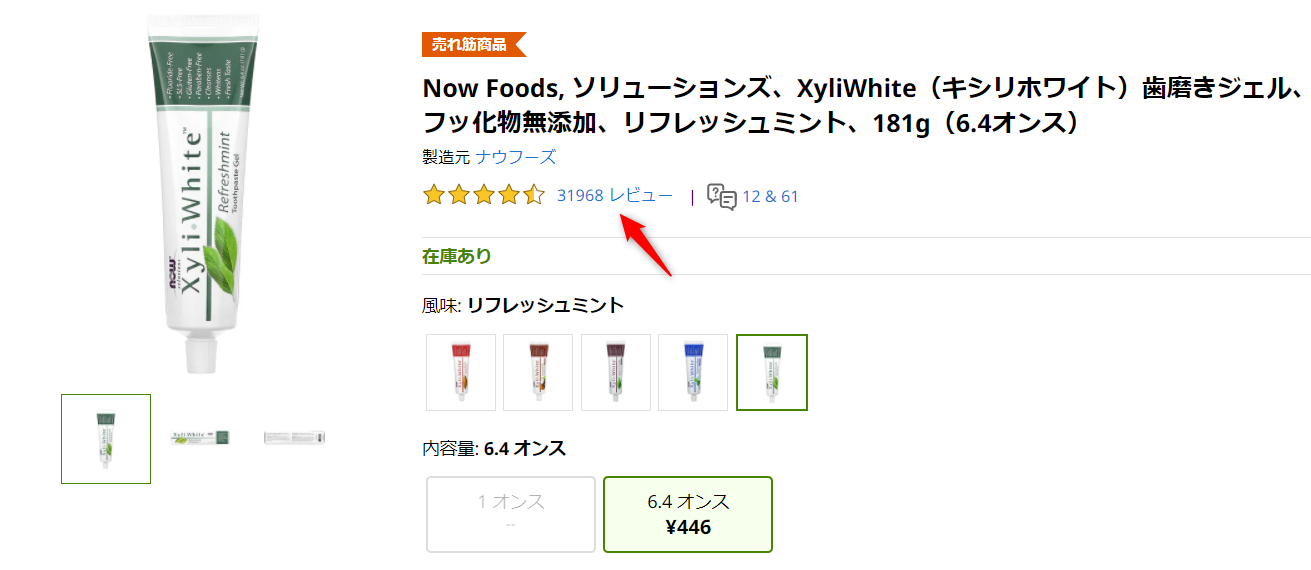
Task: Choose the dark purple tube flavor swatch
Action: (x=616, y=372)
